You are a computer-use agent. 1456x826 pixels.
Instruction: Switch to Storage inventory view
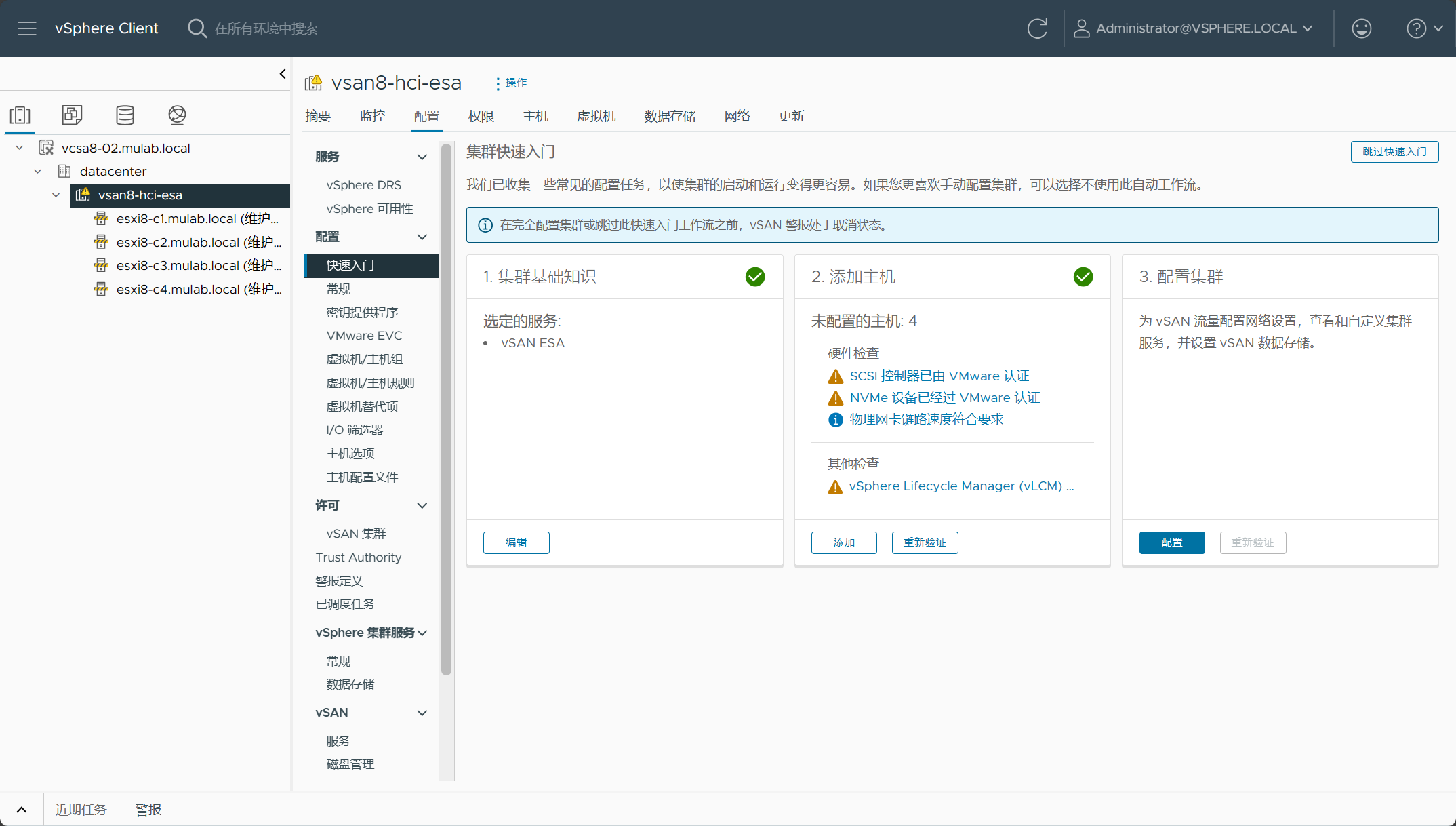(x=125, y=115)
